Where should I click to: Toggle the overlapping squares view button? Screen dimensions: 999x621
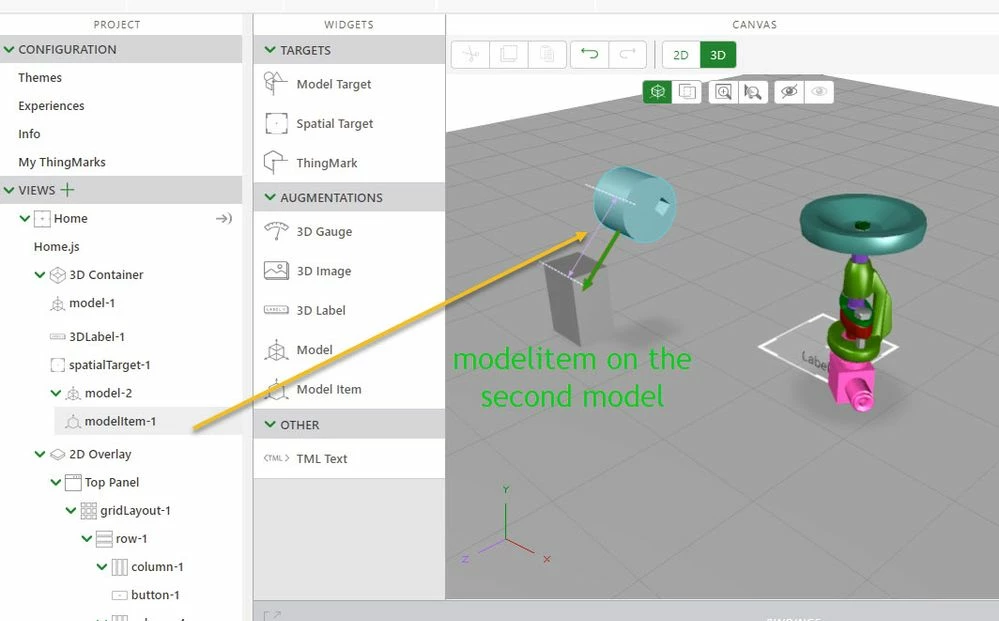coord(687,92)
